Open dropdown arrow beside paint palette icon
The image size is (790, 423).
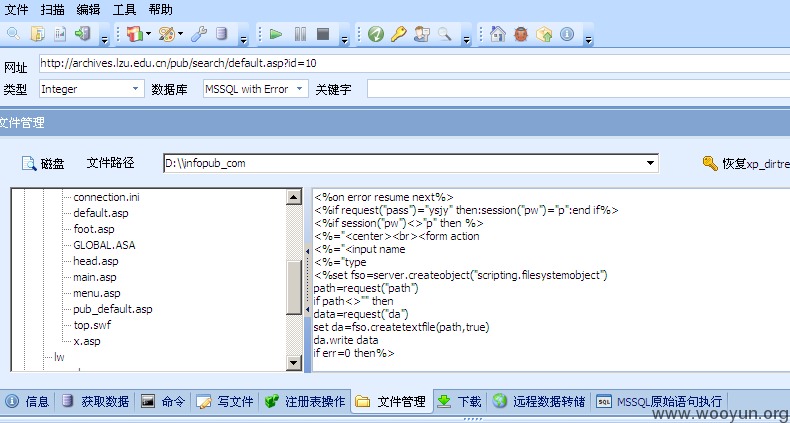[x=180, y=34]
